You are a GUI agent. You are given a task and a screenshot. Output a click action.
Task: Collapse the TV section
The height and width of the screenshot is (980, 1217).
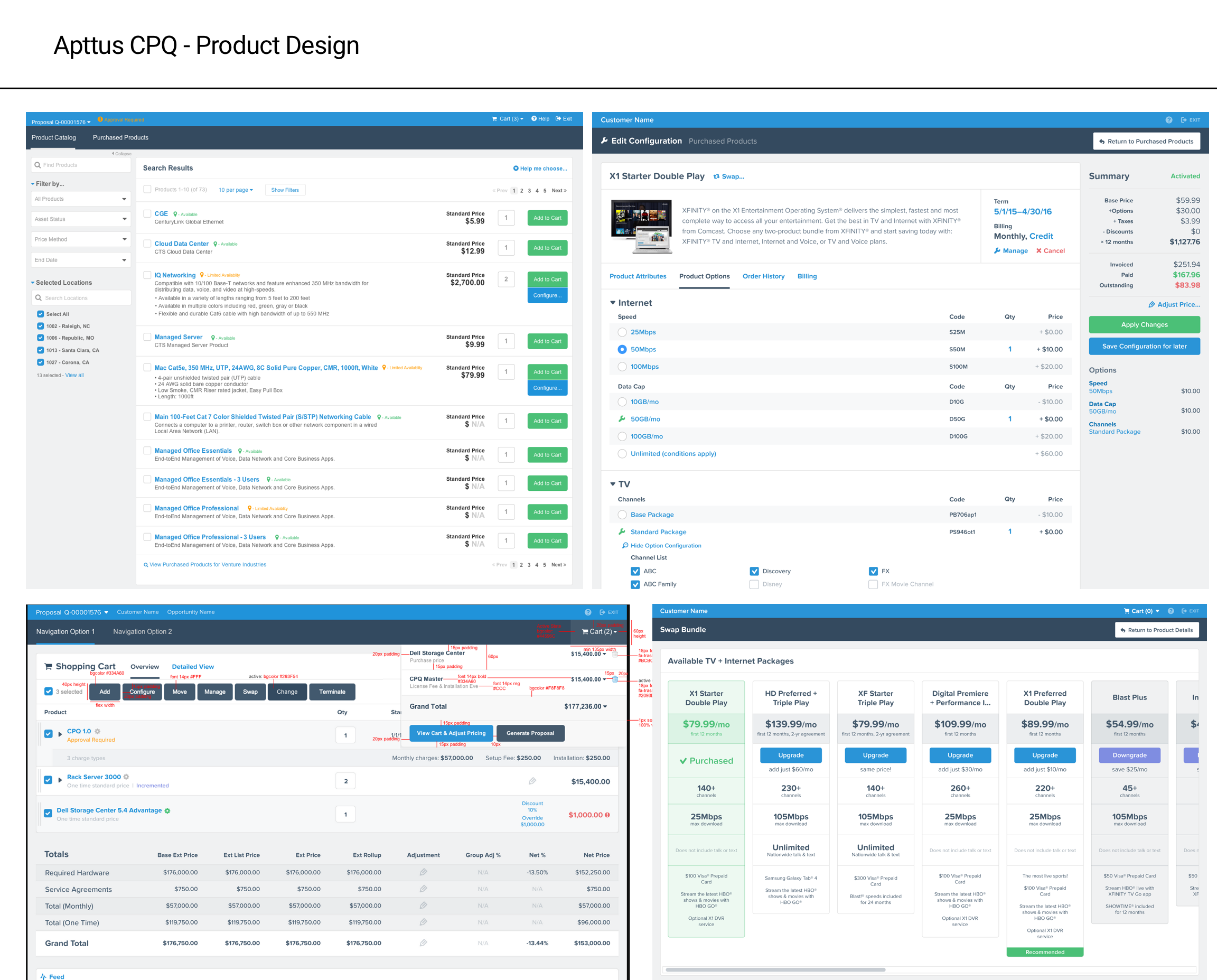613,484
